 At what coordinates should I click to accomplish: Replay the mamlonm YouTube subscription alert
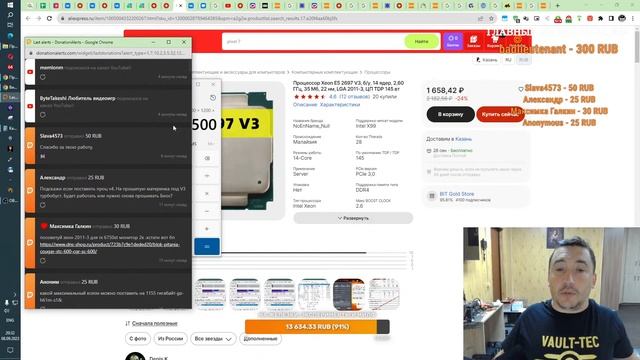[x=43, y=77]
